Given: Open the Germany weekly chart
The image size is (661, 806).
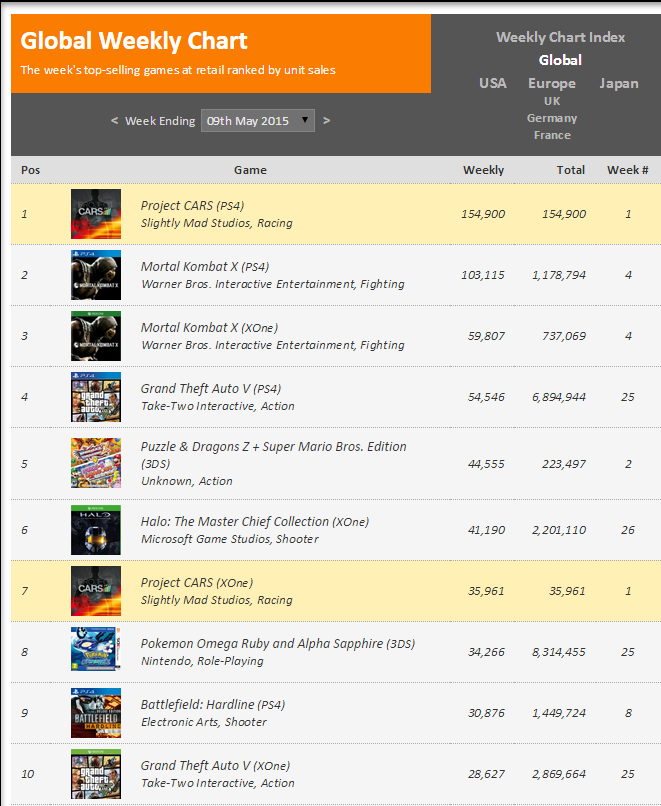Looking at the screenshot, I should (552, 118).
